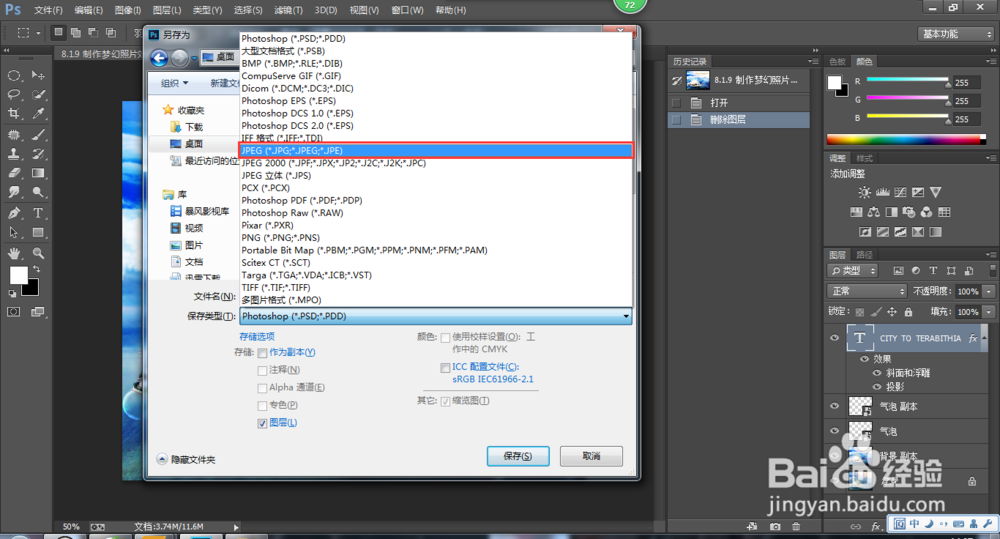Image resolution: width=1000 pixels, height=539 pixels.
Task: Toggle 使用校样设置 checkbox
Action: (445, 337)
